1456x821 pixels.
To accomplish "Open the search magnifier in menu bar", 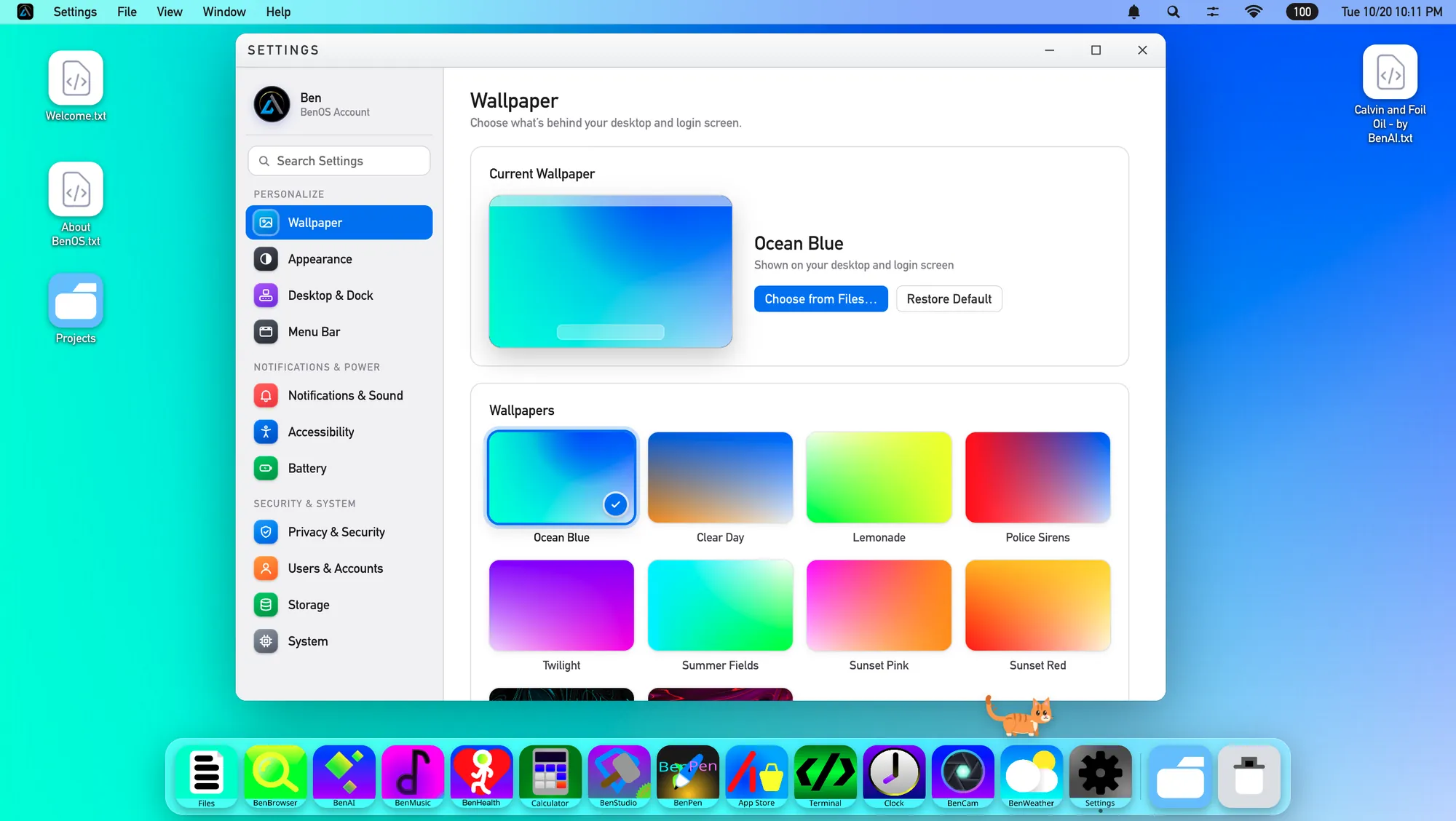I will [1173, 12].
